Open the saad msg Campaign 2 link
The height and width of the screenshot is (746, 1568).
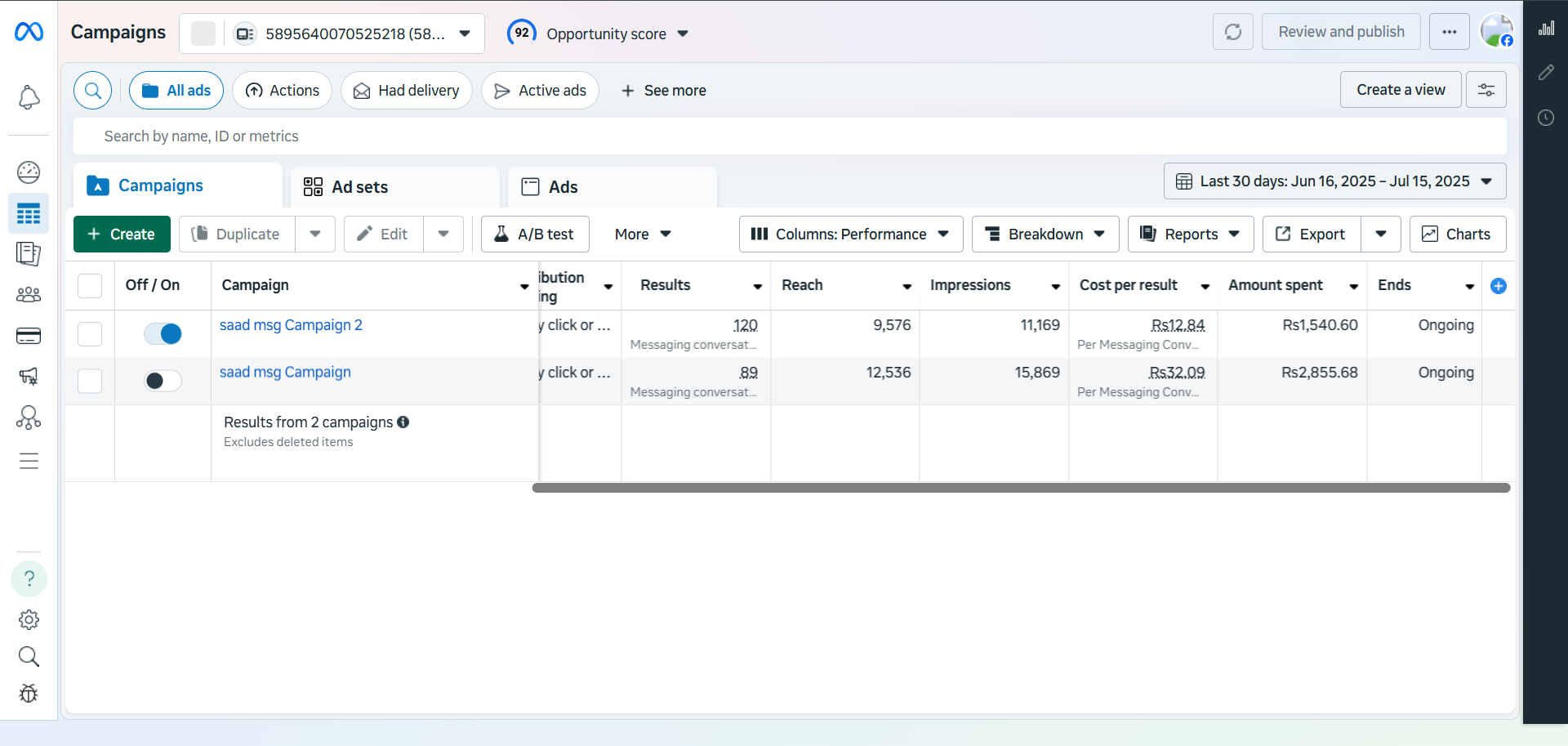pyautogui.click(x=291, y=325)
